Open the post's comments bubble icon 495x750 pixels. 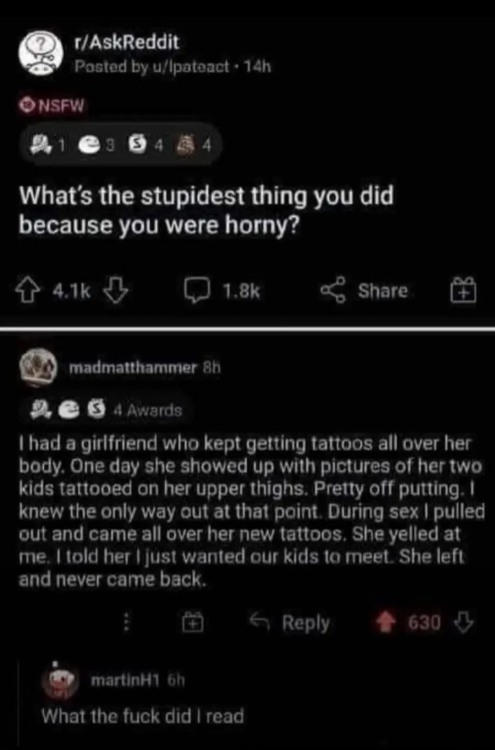tap(198, 291)
